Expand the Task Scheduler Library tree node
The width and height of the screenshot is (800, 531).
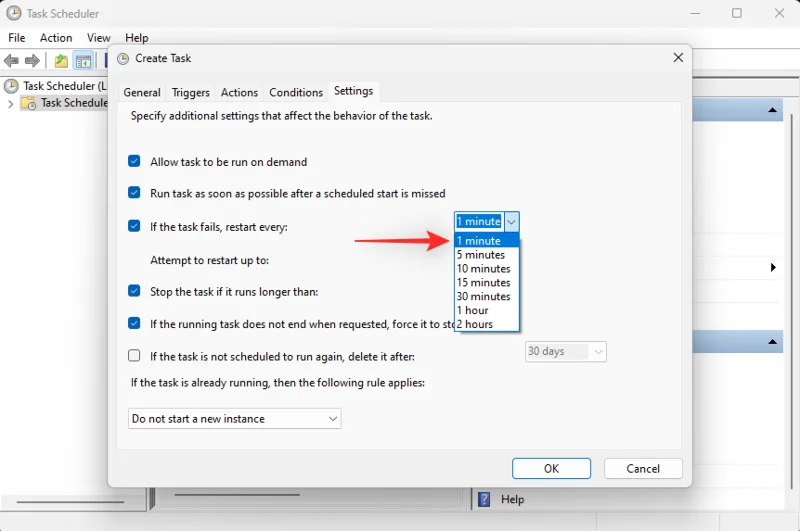click(10, 104)
